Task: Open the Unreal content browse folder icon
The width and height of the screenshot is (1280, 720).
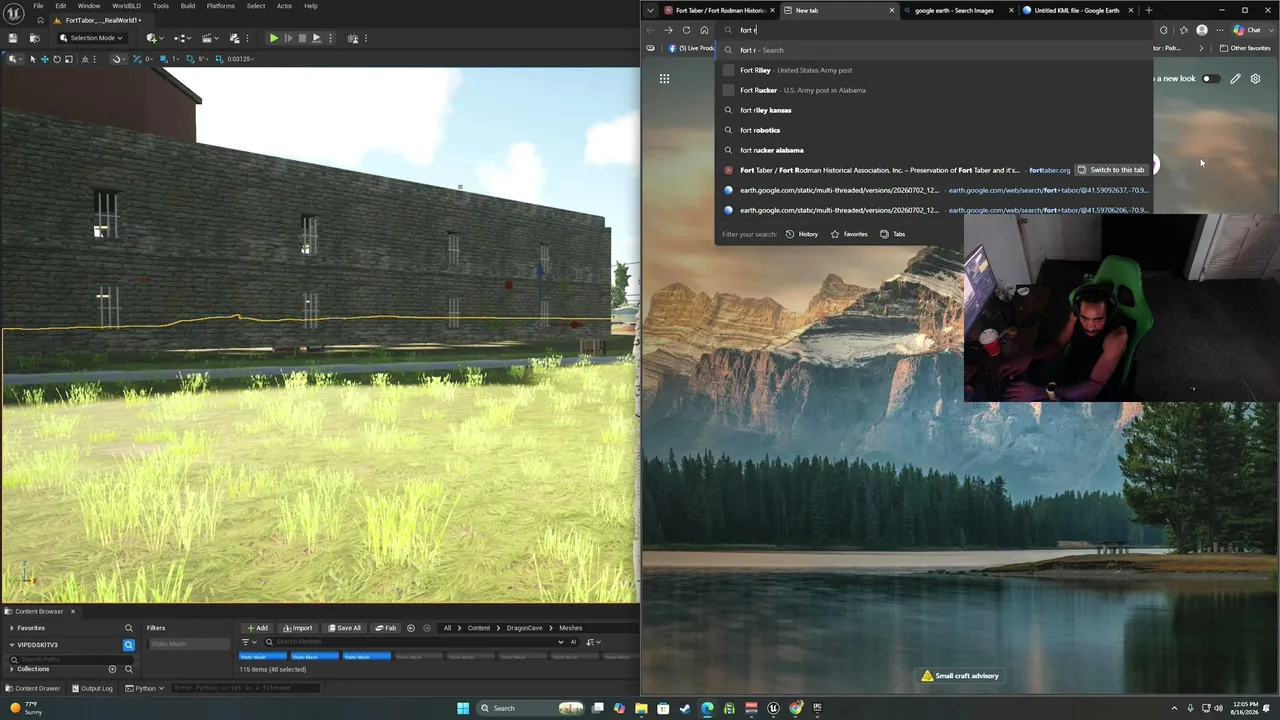Action: (33, 38)
